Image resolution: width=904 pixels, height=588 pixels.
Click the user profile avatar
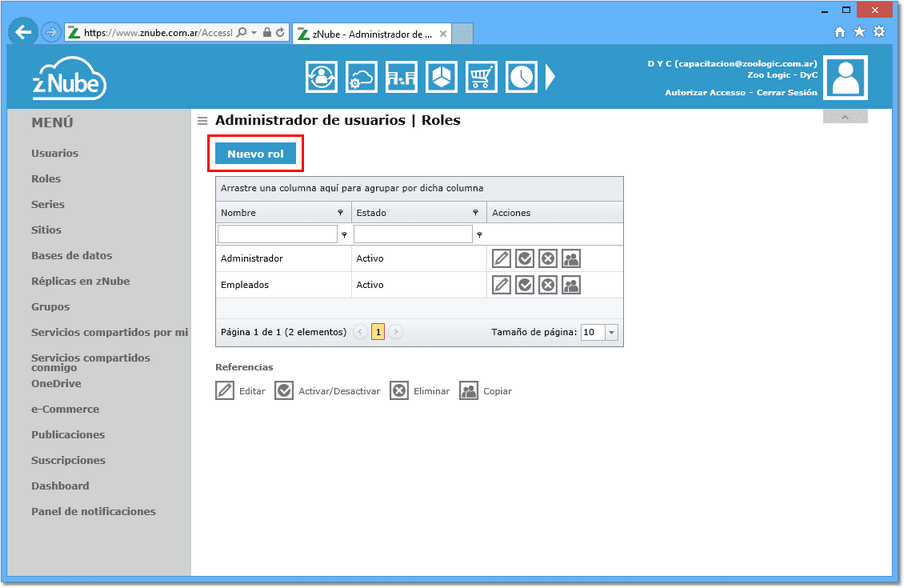click(x=845, y=78)
